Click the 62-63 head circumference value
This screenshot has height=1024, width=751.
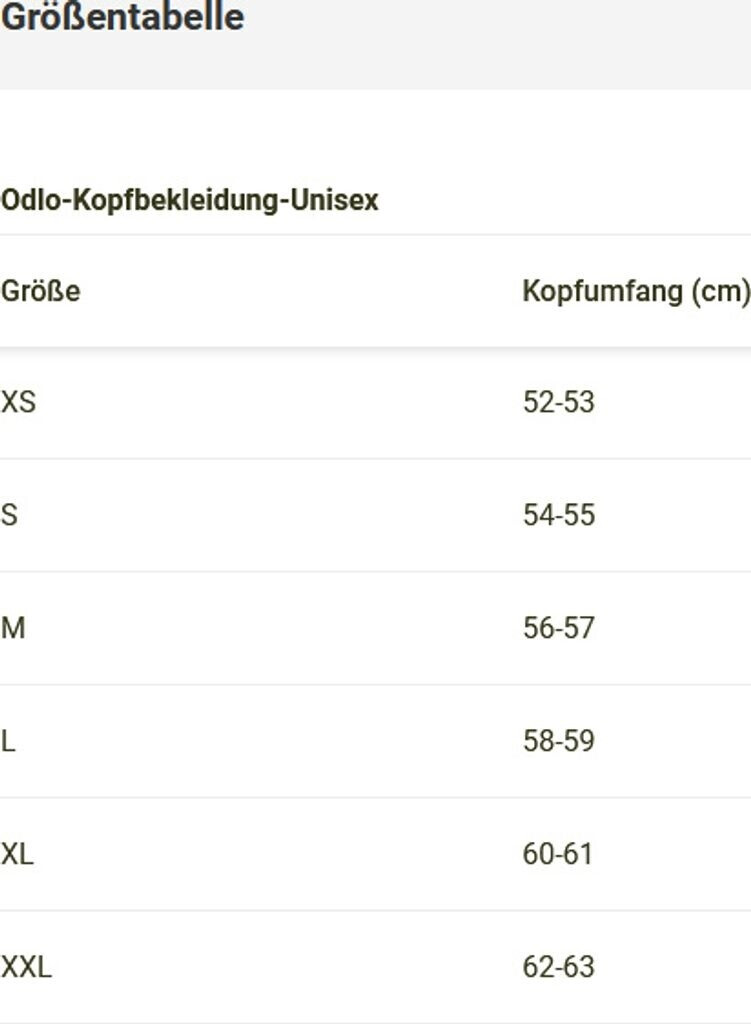click(x=558, y=967)
